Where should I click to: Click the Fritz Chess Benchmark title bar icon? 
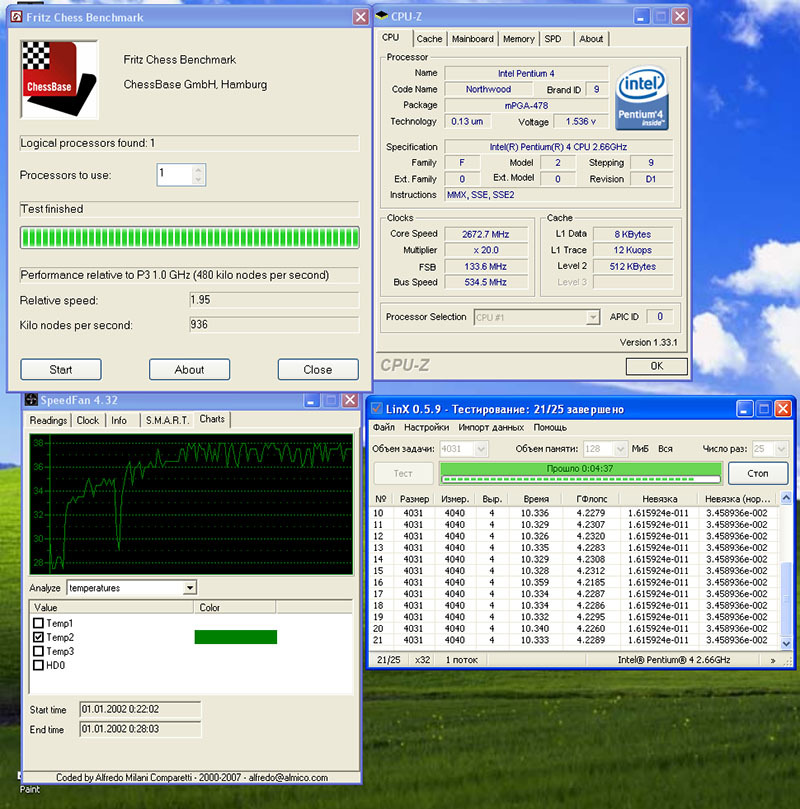[x=17, y=17]
